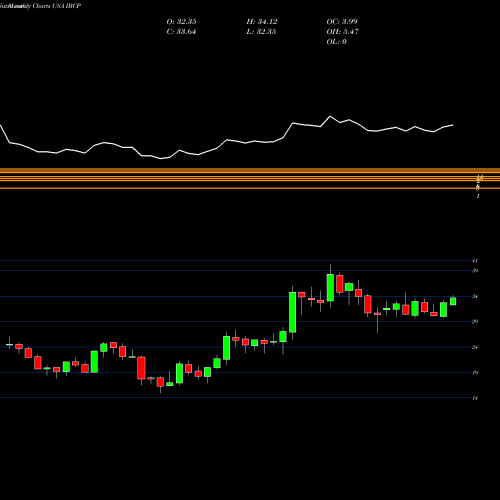
Task: Click the OH: 5.47 reading
Action: click(343, 32)
